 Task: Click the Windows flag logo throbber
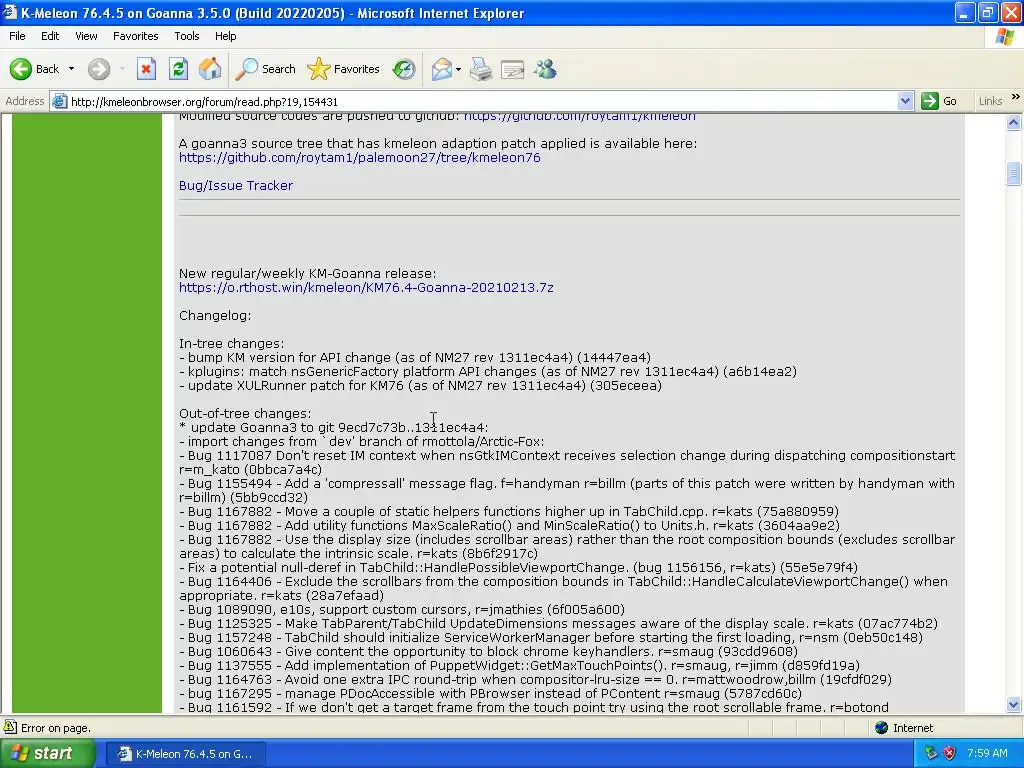(1004, 37)
